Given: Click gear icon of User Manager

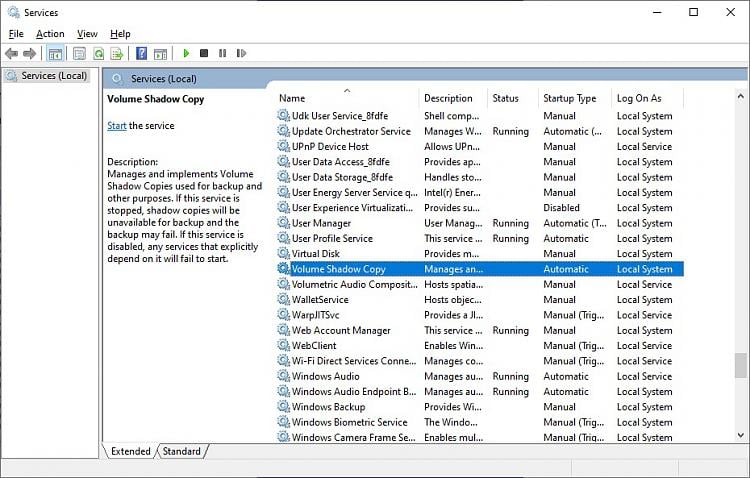Looking at the screenshot, I should pos(284,222).
